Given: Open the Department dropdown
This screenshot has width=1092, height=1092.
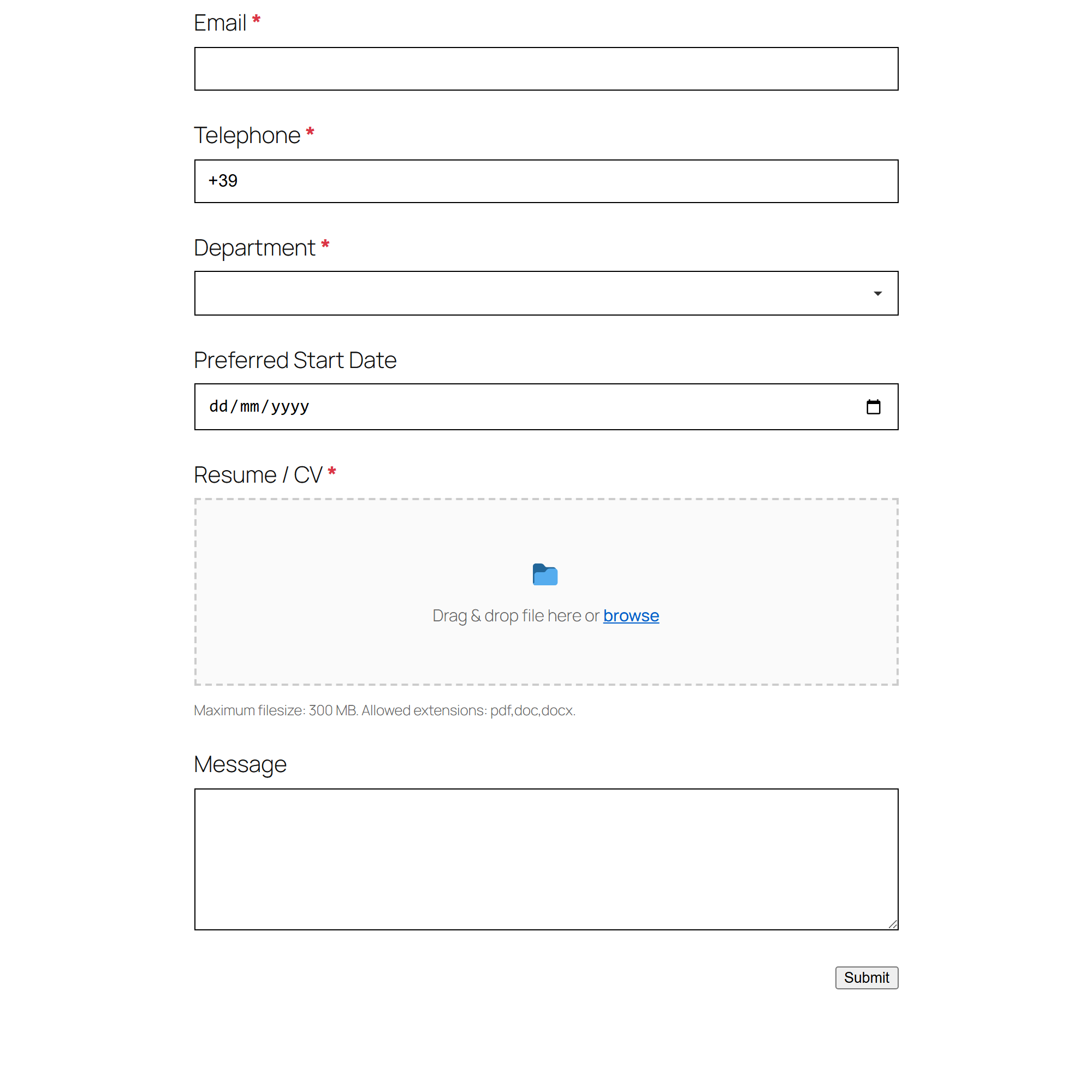Looking at the screenshot, I should click(x=546, y=293).
